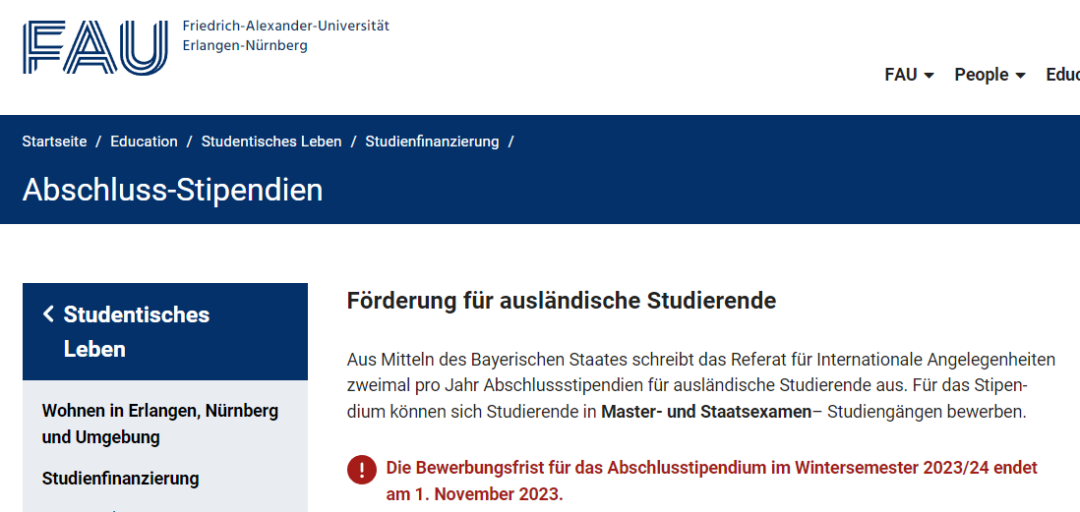The image size is (1080, 512).
Task: Click the Studentisches Leben sidebar heading
Action: [136, 331]
